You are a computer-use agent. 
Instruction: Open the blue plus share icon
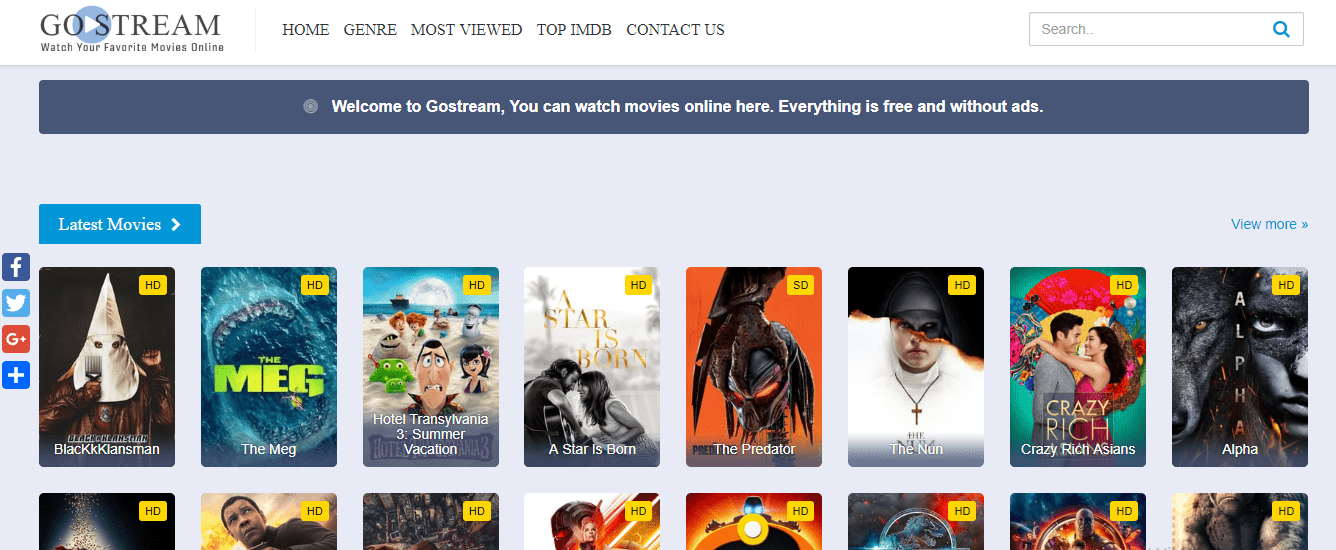[16, 375]
